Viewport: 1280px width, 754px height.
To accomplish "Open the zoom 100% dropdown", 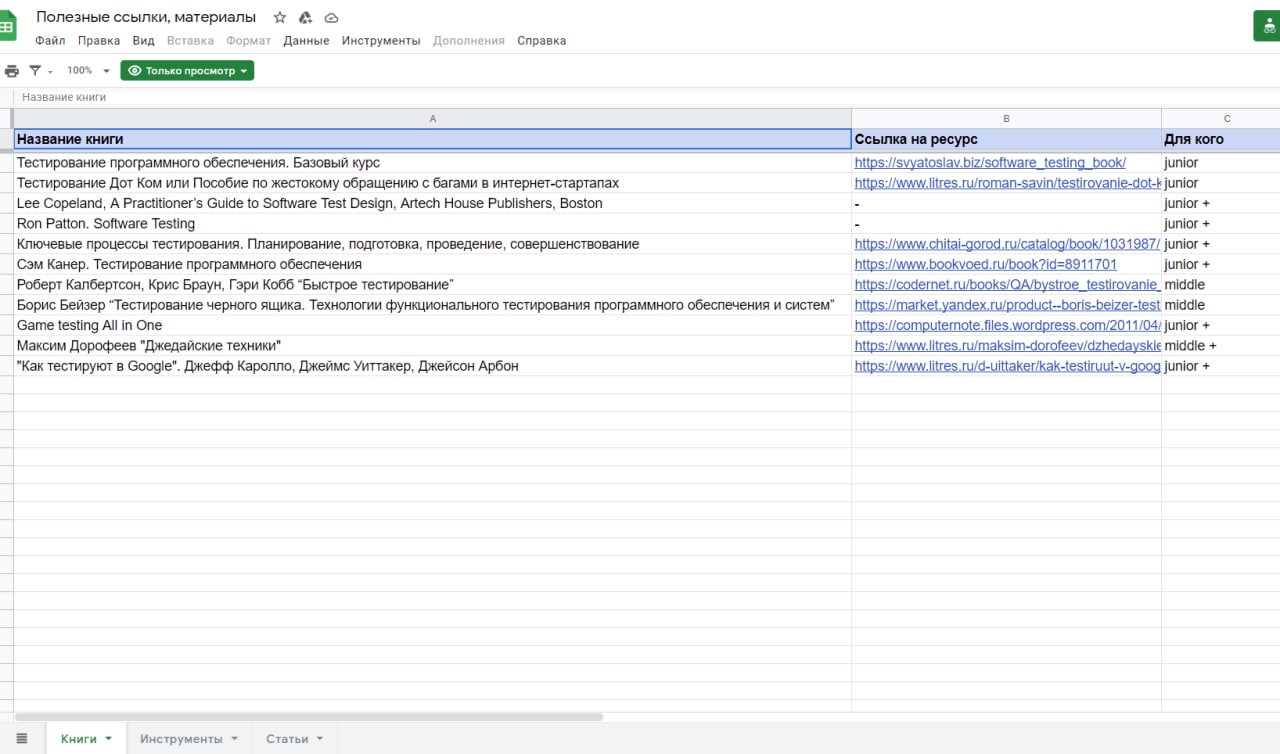I will tap(88, 71).
